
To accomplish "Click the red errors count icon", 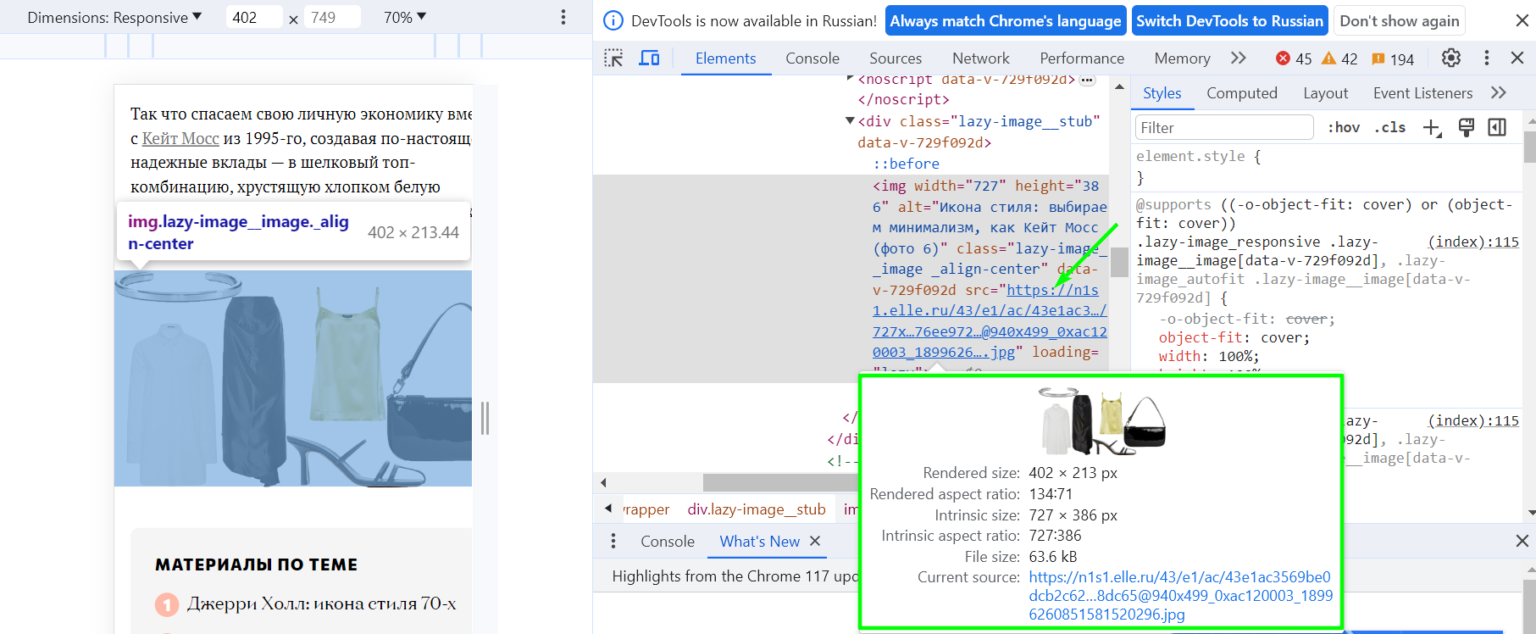I will [x=1283, y=59].
